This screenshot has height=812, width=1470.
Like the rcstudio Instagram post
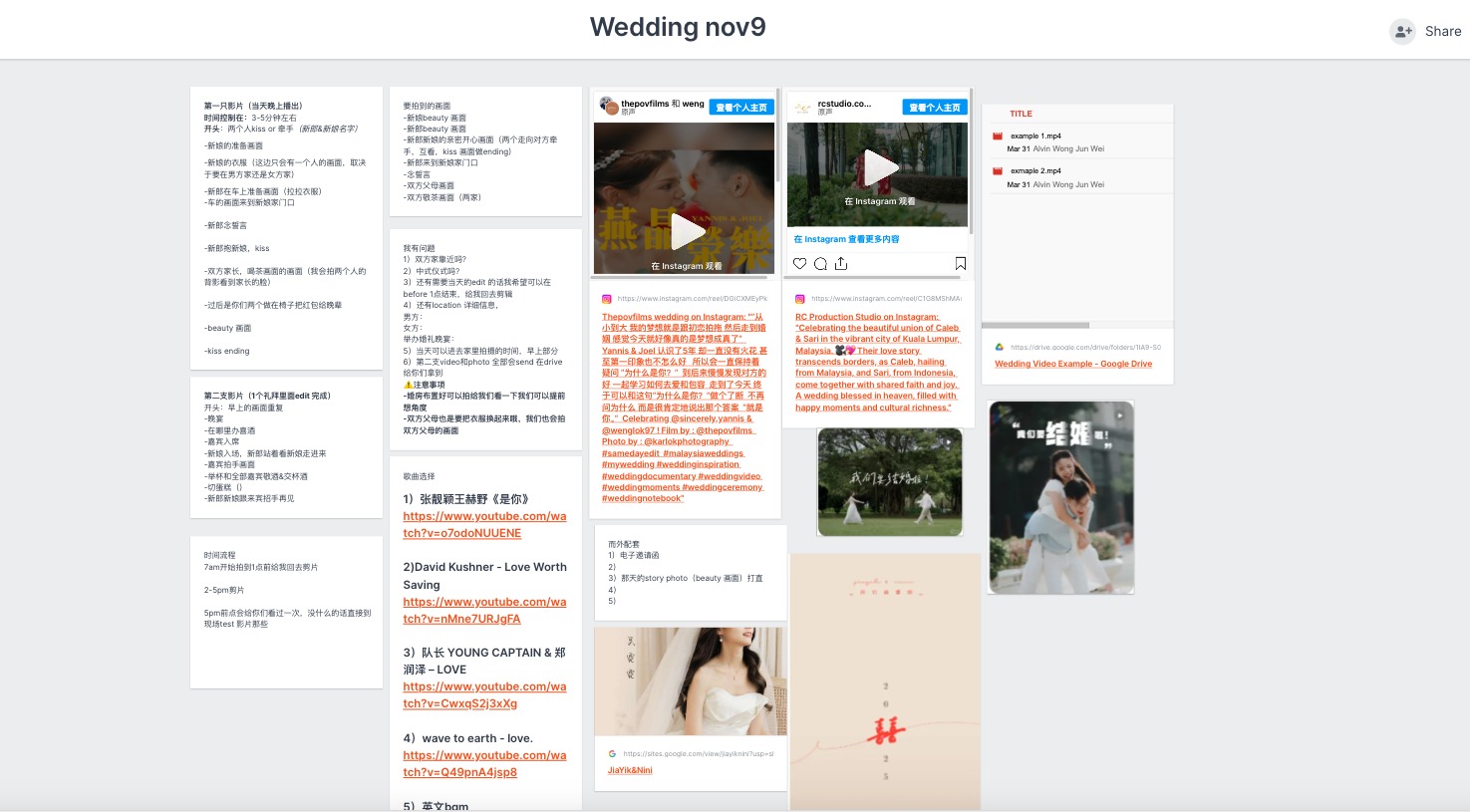(799, 264)
